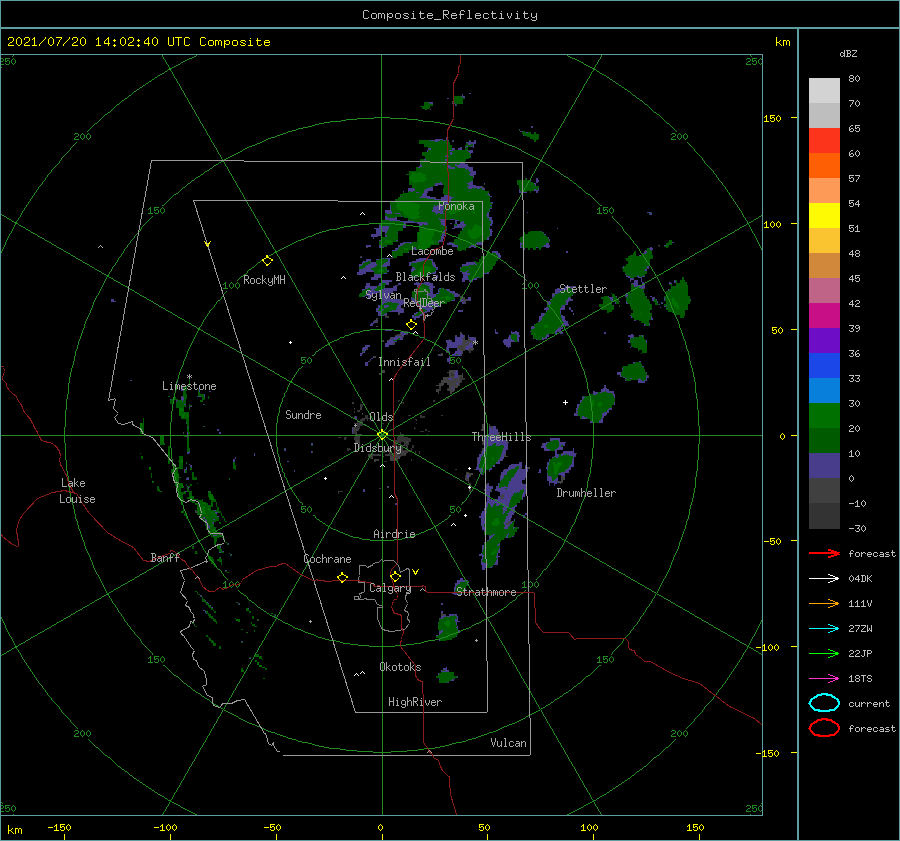Click the Cochrane town label

click(x=327, y=559)
